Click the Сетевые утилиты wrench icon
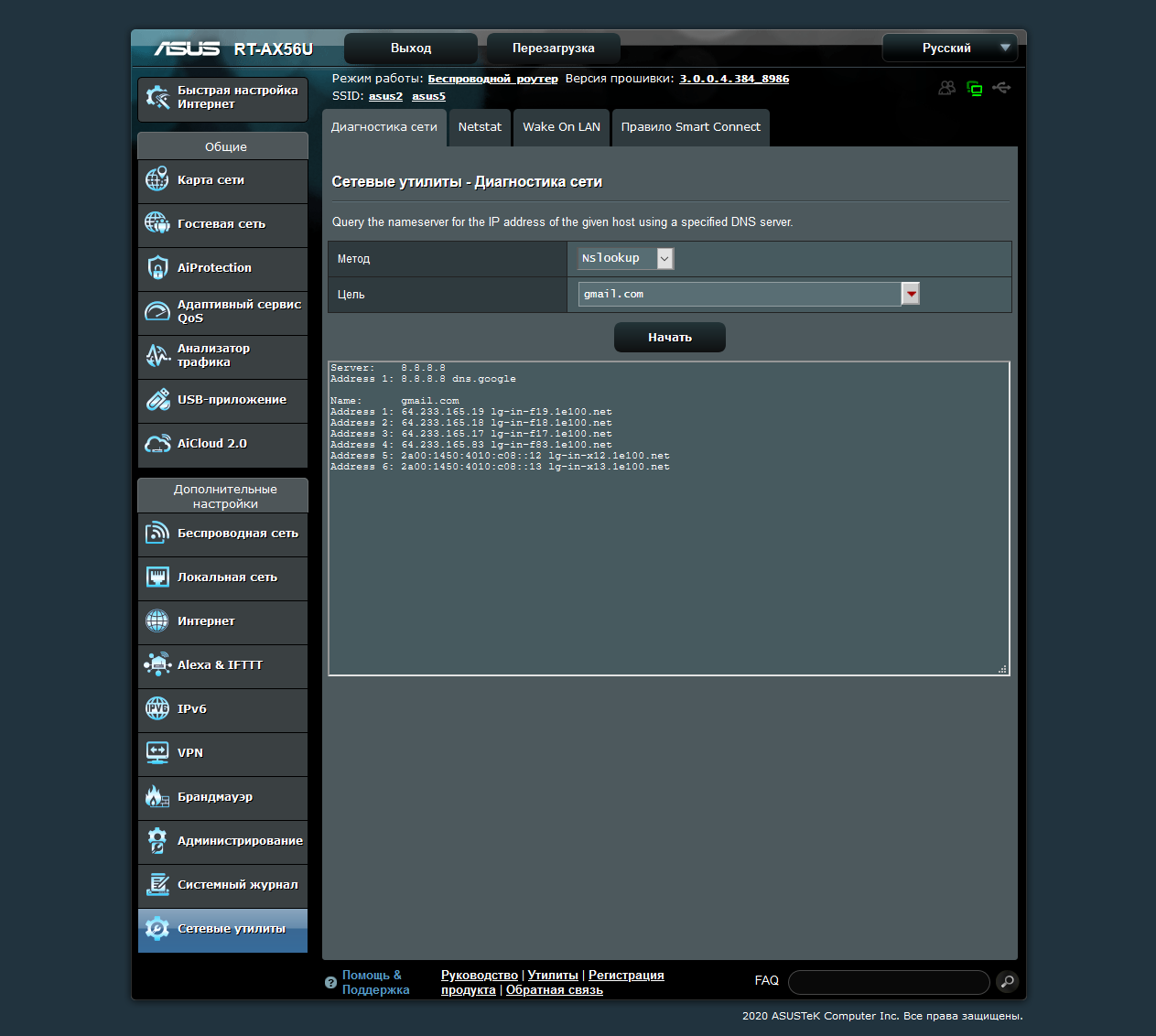The height and width of the screenshot is (1036, 1156). (157, 928)
